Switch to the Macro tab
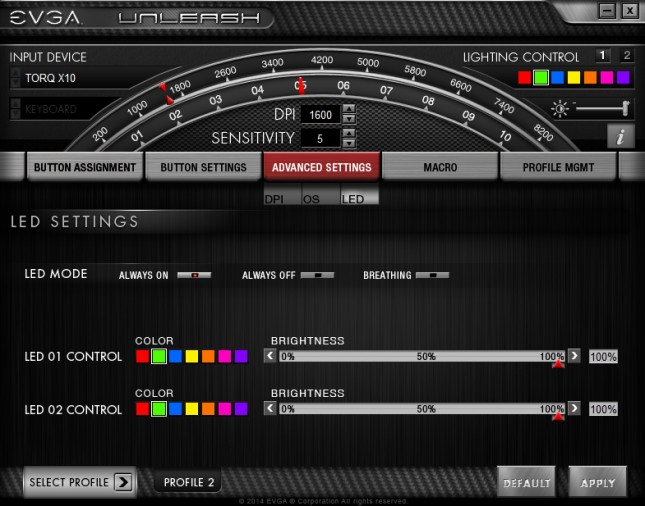This screenshot has width=645, height=506. (440, 167)
